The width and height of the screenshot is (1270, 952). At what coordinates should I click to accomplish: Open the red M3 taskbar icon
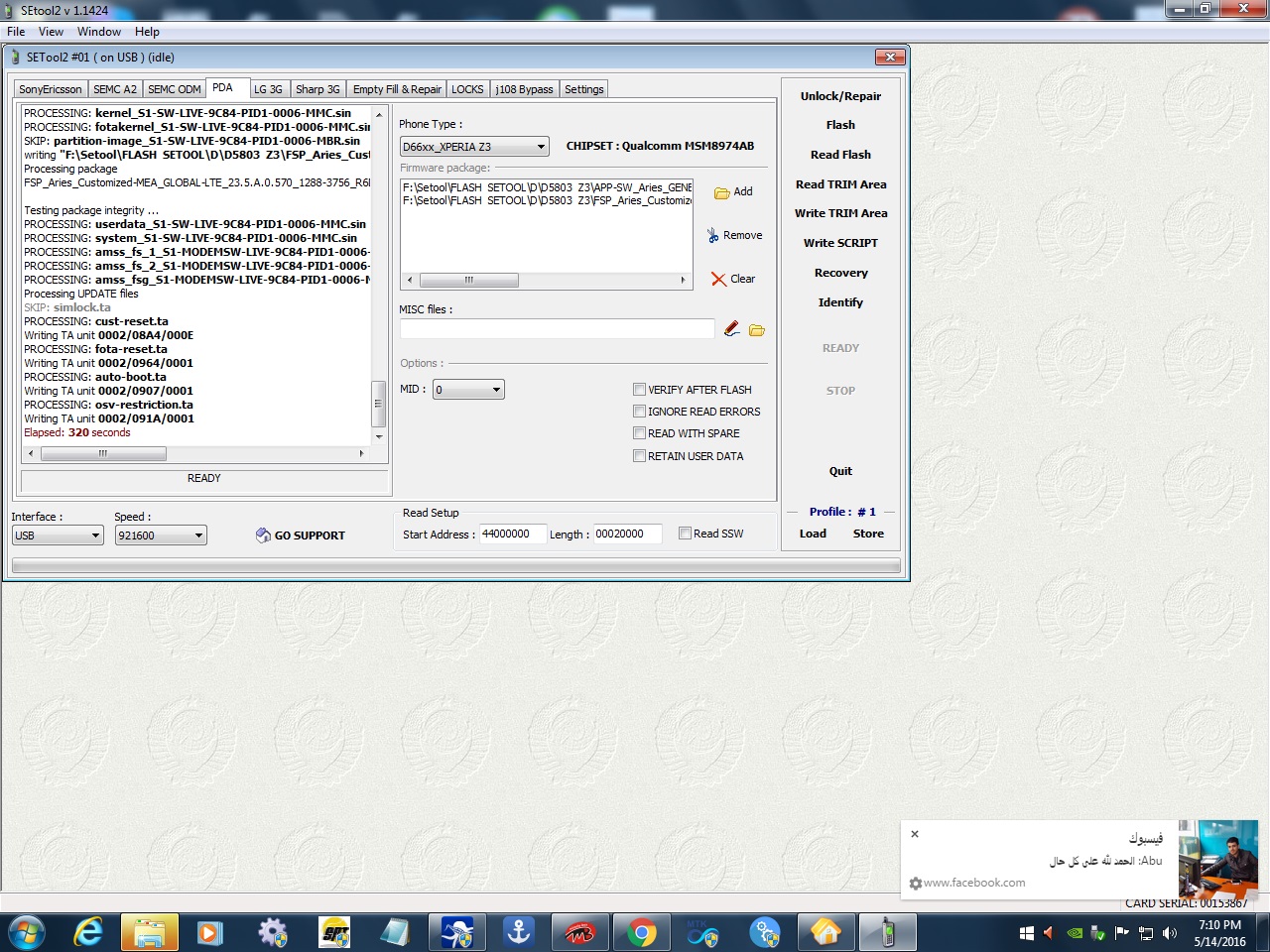click(x=580, y=933)
